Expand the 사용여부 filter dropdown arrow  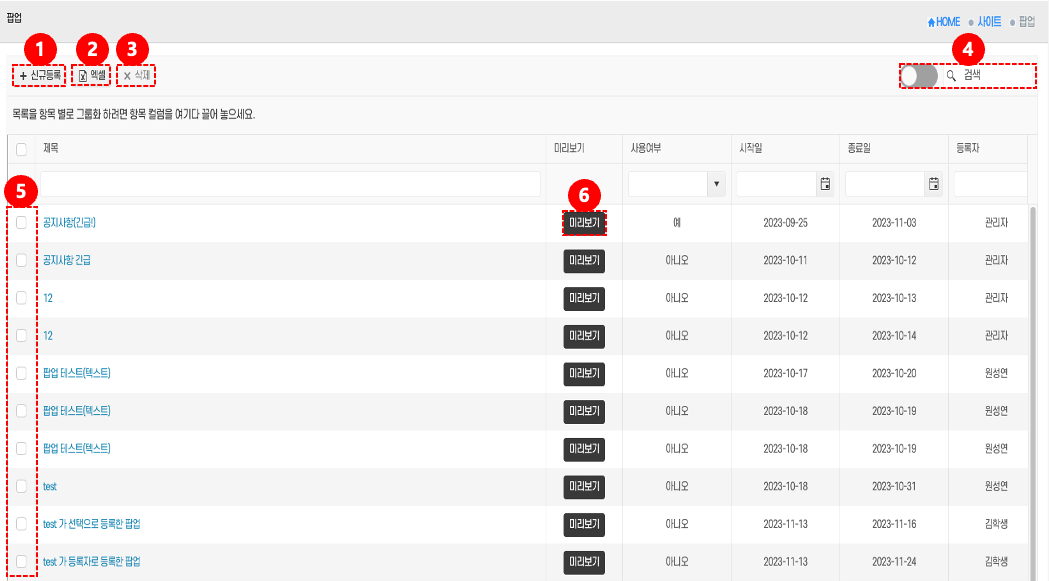(x=716, y=184)
